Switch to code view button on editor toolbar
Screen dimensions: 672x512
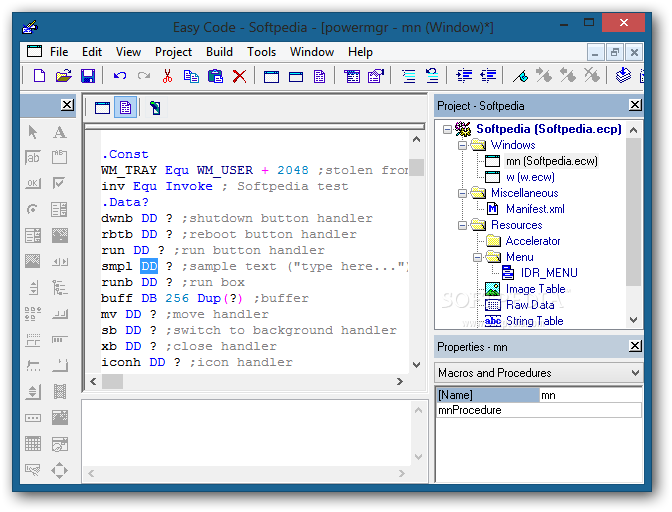(x=126, y=108)
